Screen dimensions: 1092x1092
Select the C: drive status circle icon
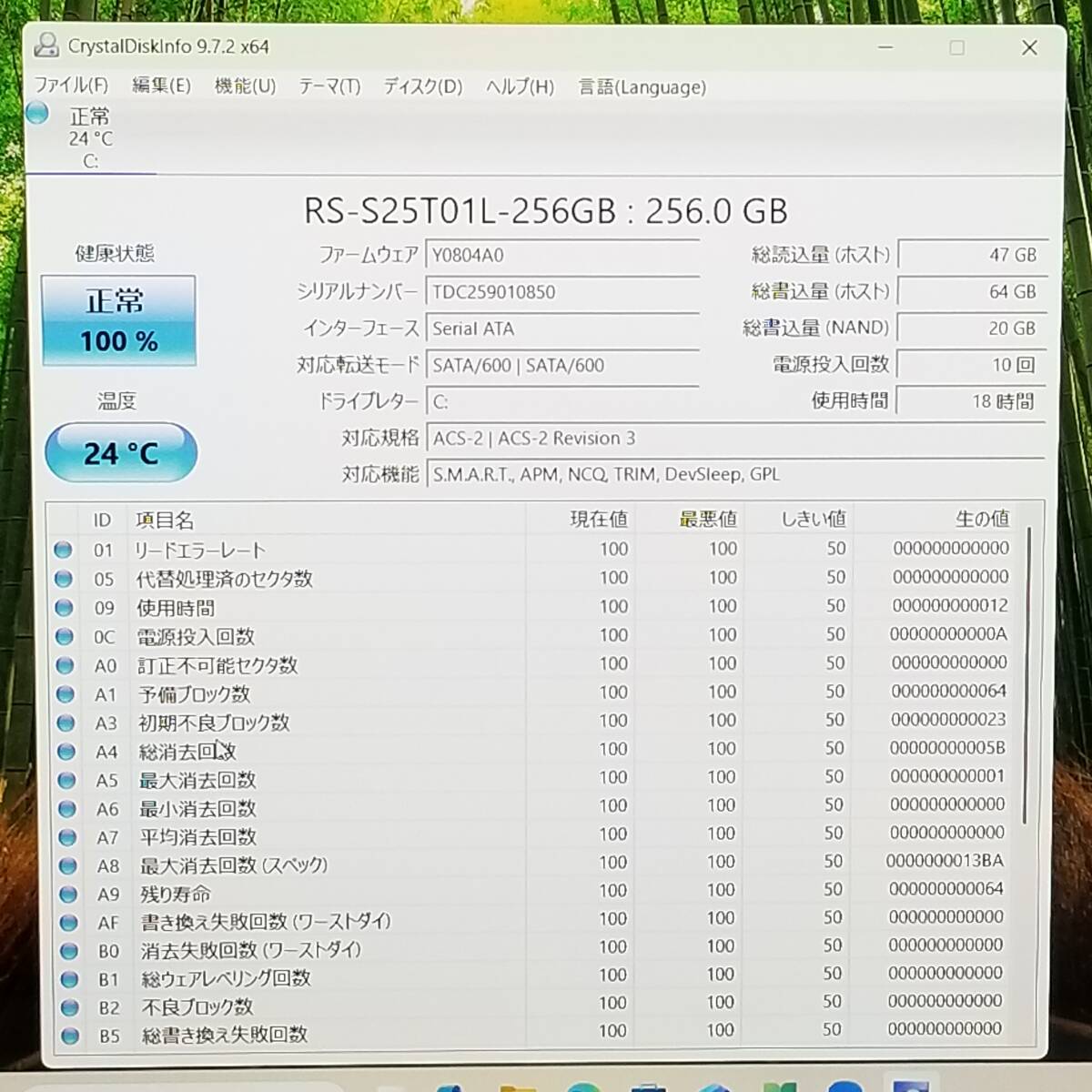click(x=37, y=114)
